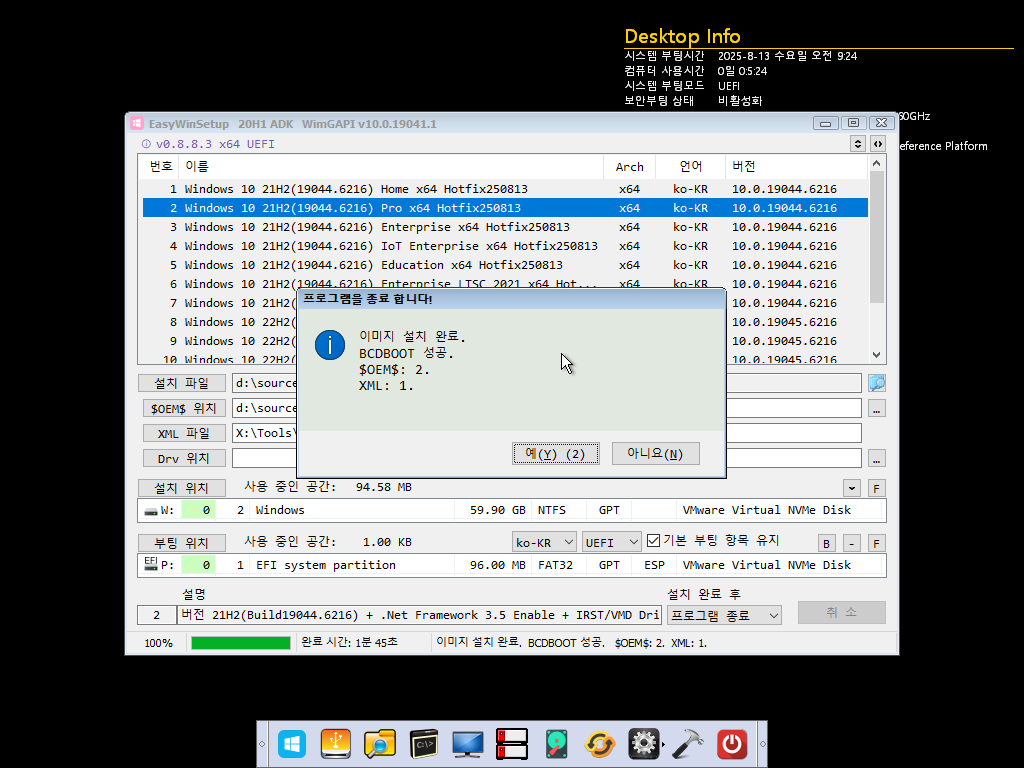The height and width of the screenshot is (768, 1024).
Task: Click the EasyWinSetup app icon in the title bar
Action: point(136,123)
